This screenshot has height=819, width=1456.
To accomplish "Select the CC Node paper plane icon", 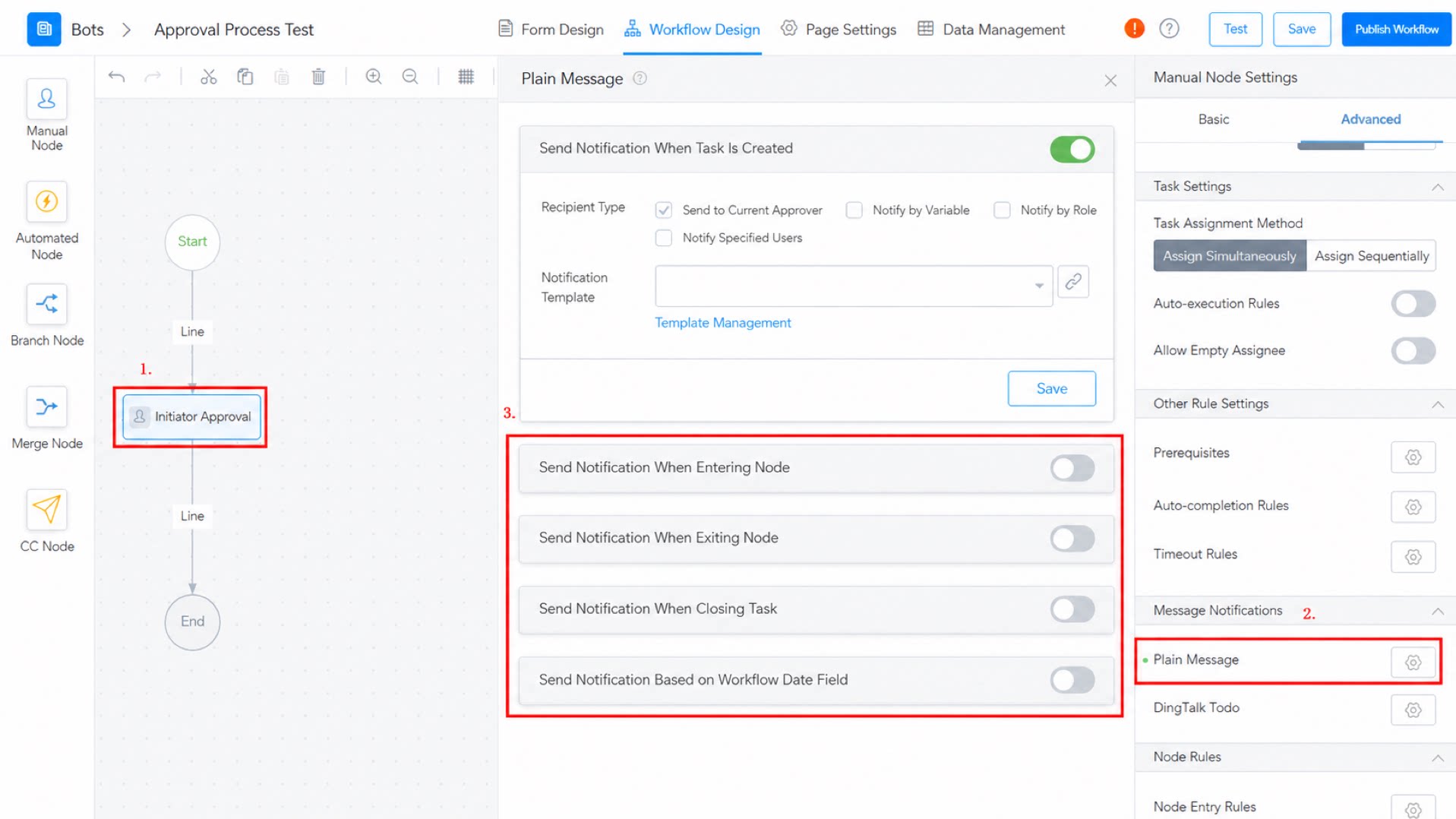I will [46, 509].
